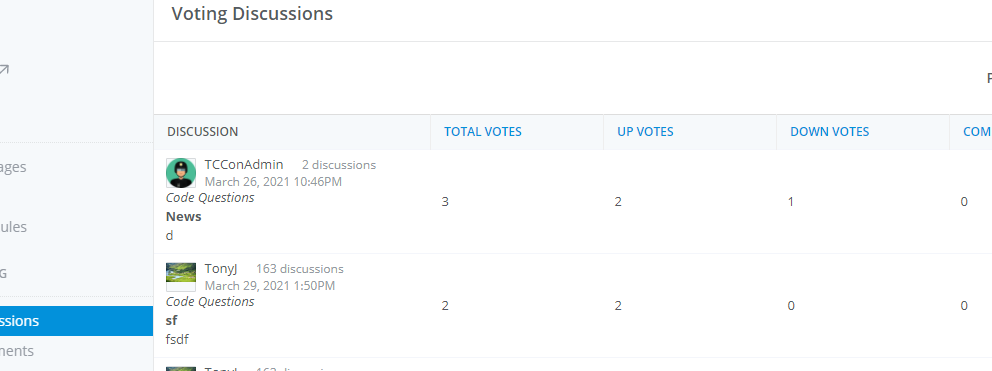Click the 2 discussions count beside TCConAdmin
Image resolution: width=992 pixels, height=371 pixels.
coord(338,165)
